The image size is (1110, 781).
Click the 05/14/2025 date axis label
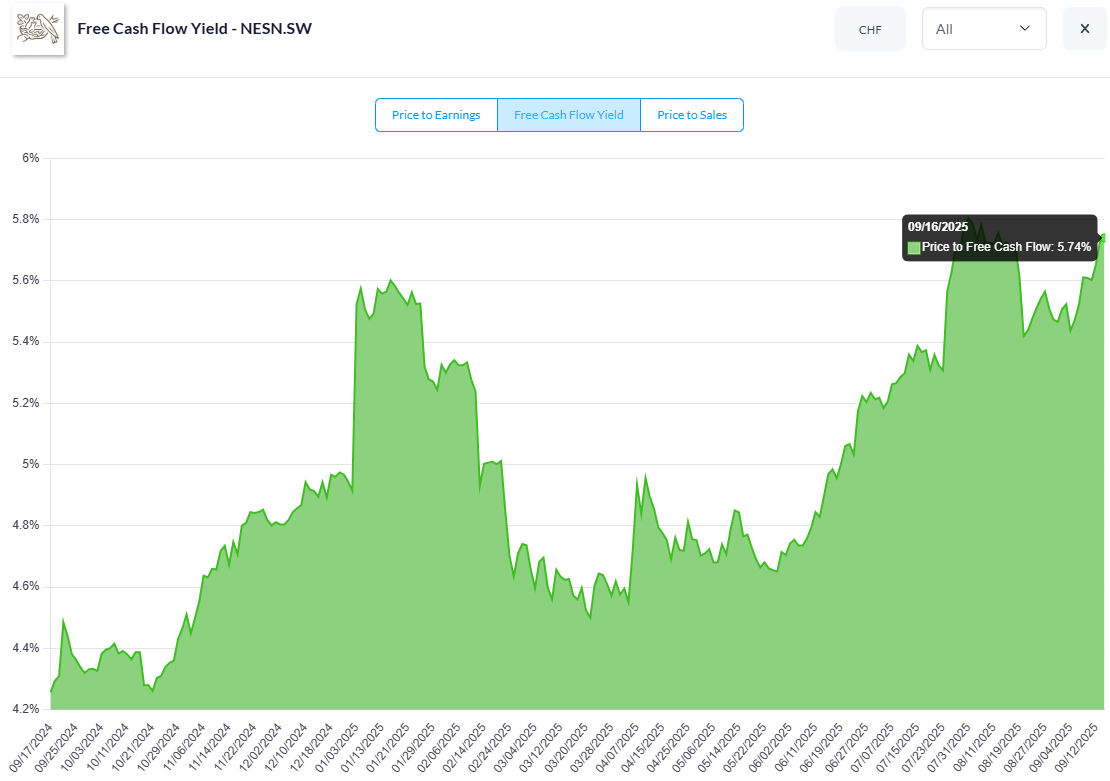[720, 747]
